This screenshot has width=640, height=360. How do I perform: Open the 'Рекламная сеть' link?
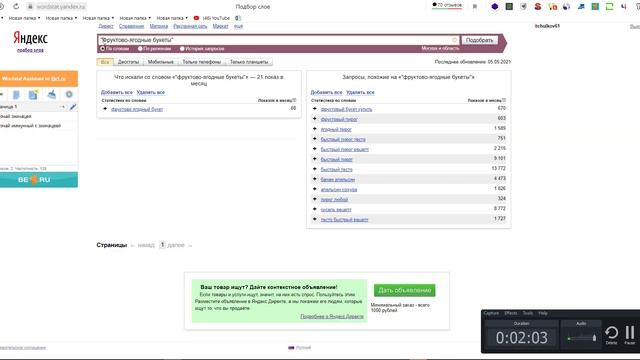(x=190, y=26)
